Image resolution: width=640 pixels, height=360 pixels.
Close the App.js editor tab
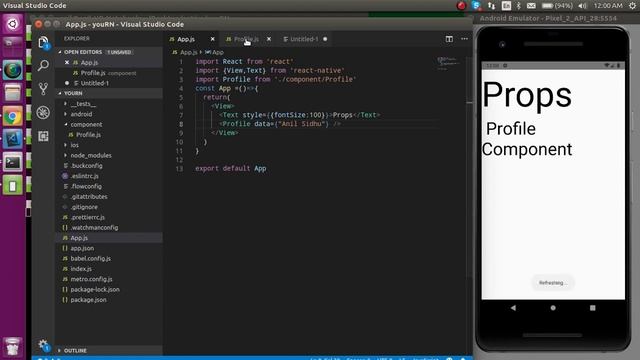(x=212, y=39)
